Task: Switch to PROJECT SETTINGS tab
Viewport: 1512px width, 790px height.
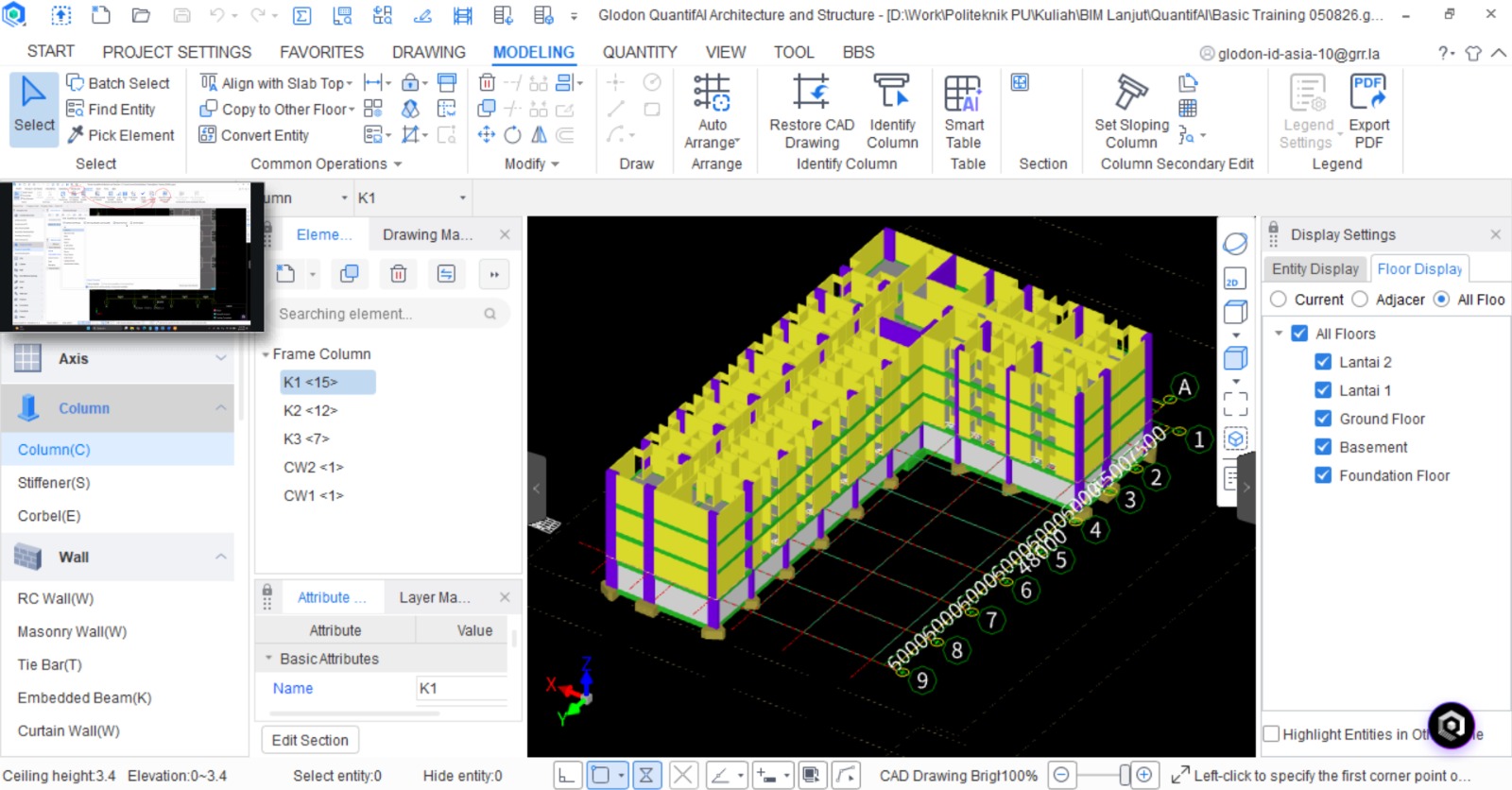Action: coord(177,52)
